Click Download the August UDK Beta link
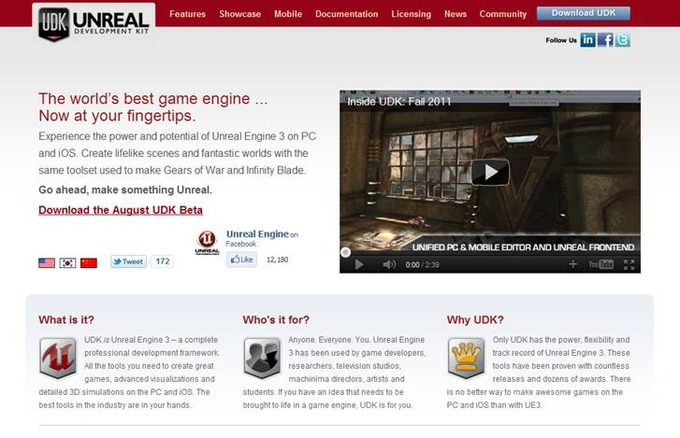 [x=121, y=210]
